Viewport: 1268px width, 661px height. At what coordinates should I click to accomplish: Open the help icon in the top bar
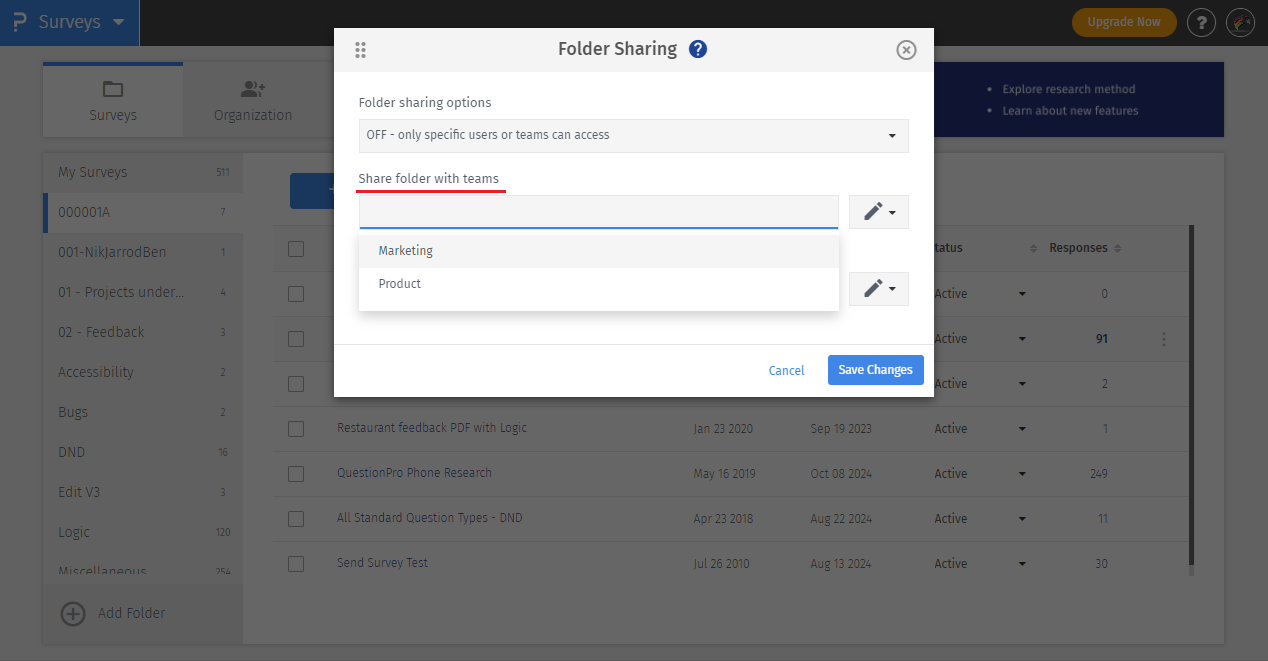(1200, 22)
